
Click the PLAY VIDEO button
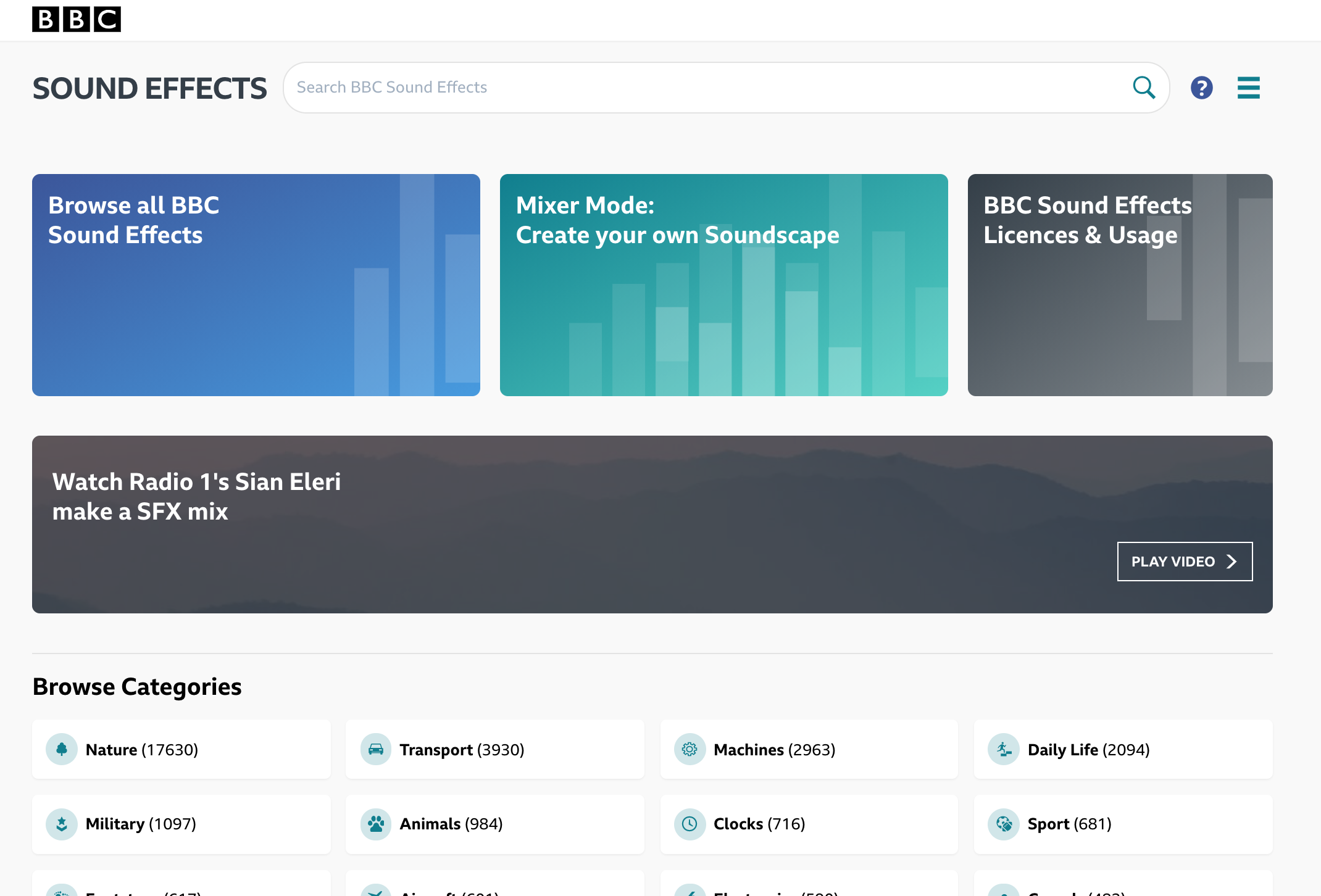(x=1185, y=562)
